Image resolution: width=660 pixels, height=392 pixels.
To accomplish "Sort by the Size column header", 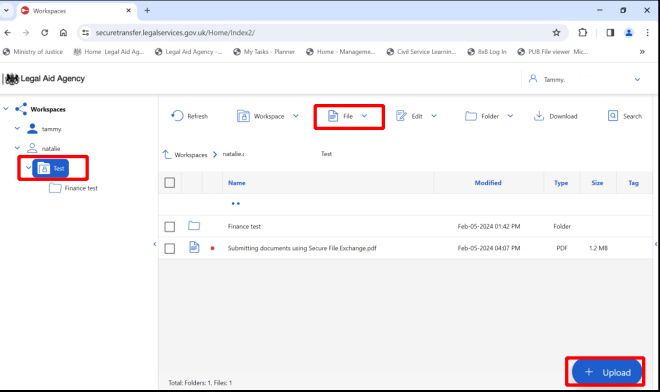I will pyautogui.click(x=597, y=183).
